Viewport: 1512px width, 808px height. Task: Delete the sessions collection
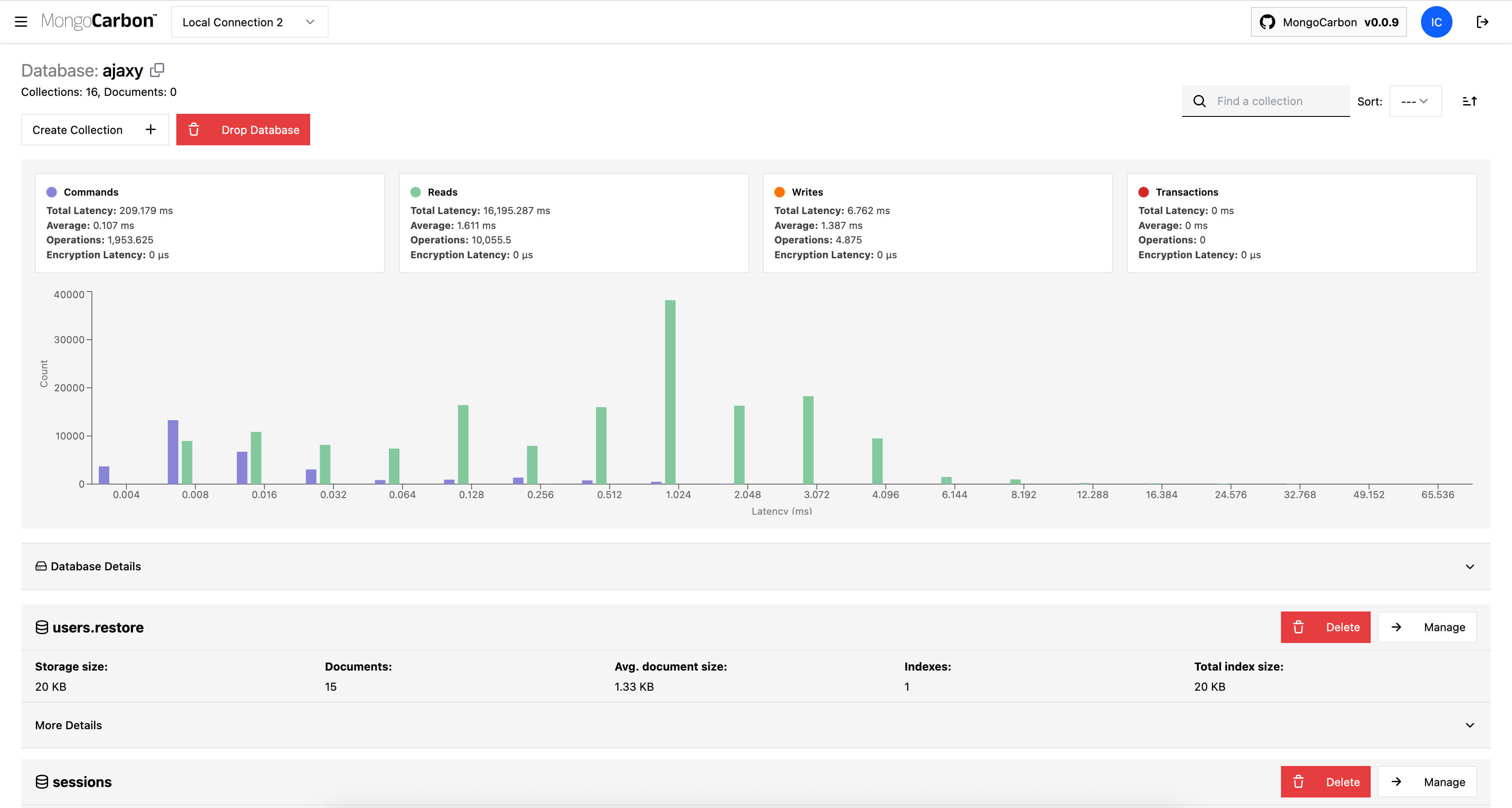click(1325, 782)
